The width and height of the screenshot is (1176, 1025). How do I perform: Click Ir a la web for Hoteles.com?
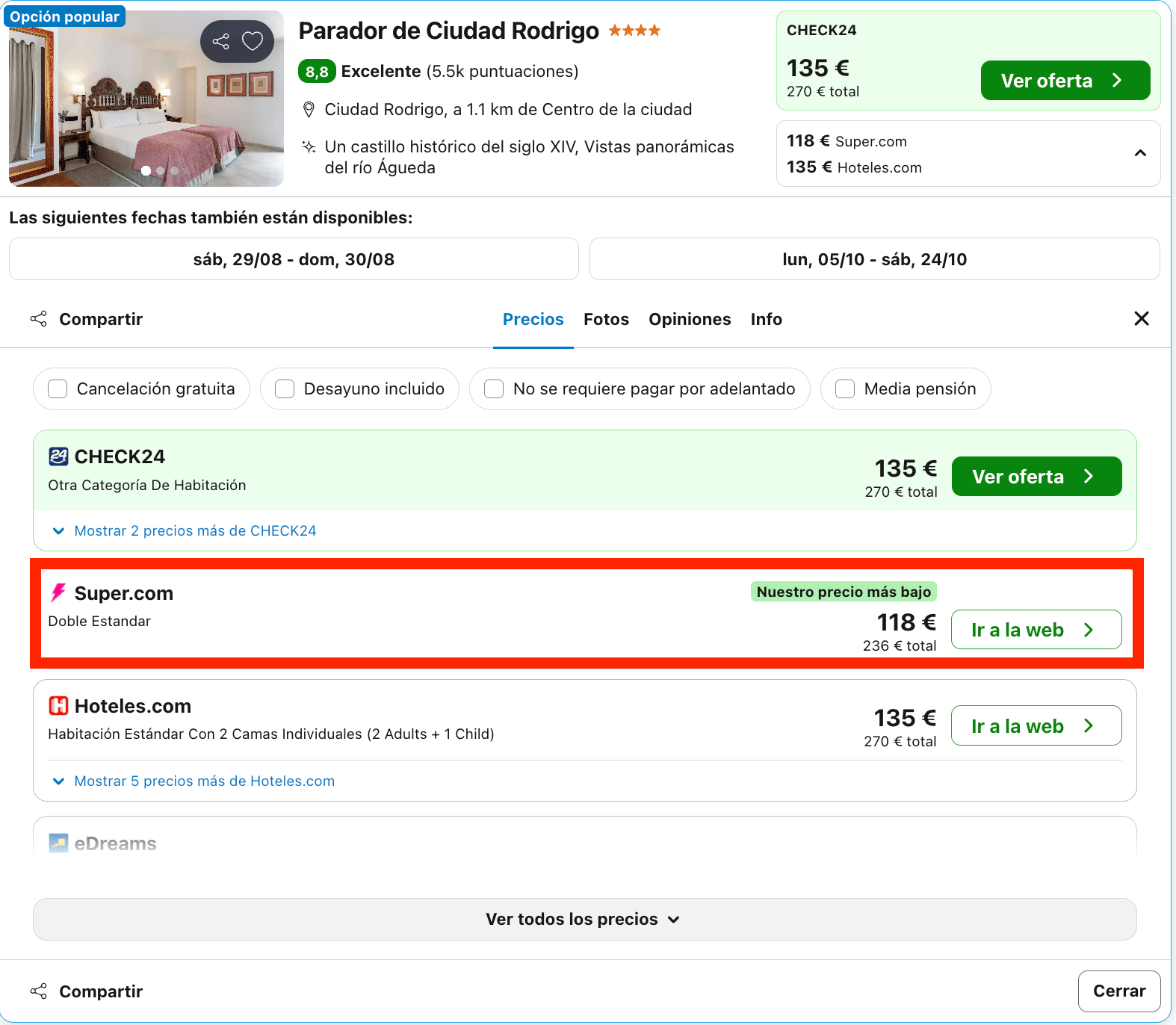[1036, 725]
